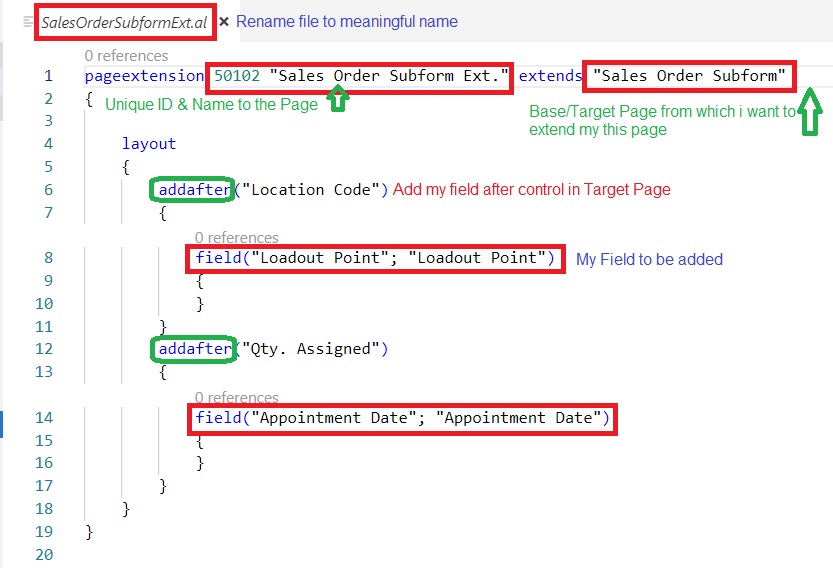Click line number 14 in the gutter
Screen dimensions: 833x568
pyautogui.click(x=44, y=418)
